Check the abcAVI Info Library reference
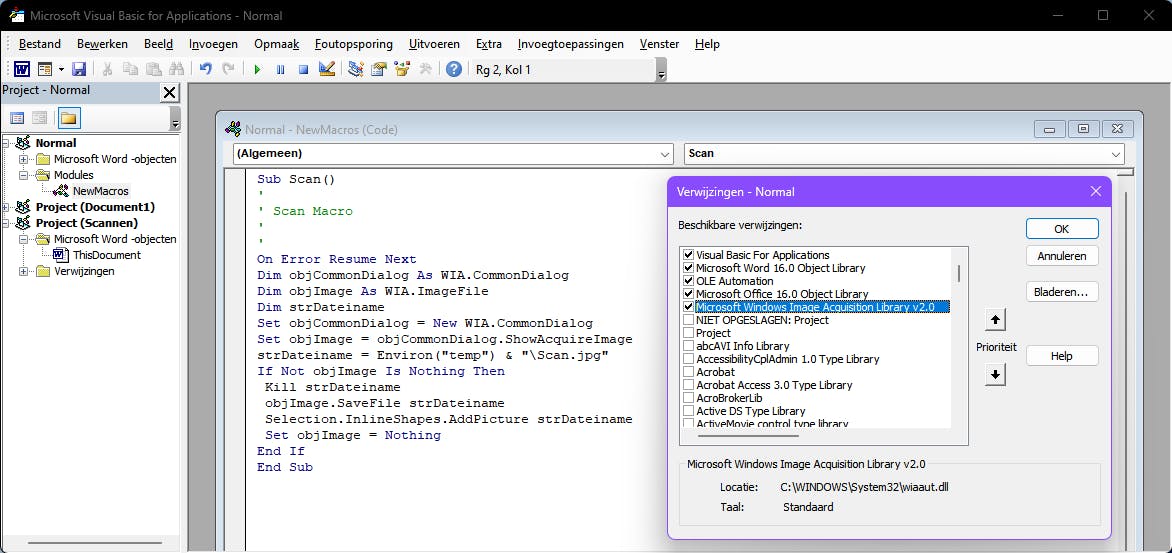Image resolution: width=1172 pixels, height=553 pixels. (688, 346)
